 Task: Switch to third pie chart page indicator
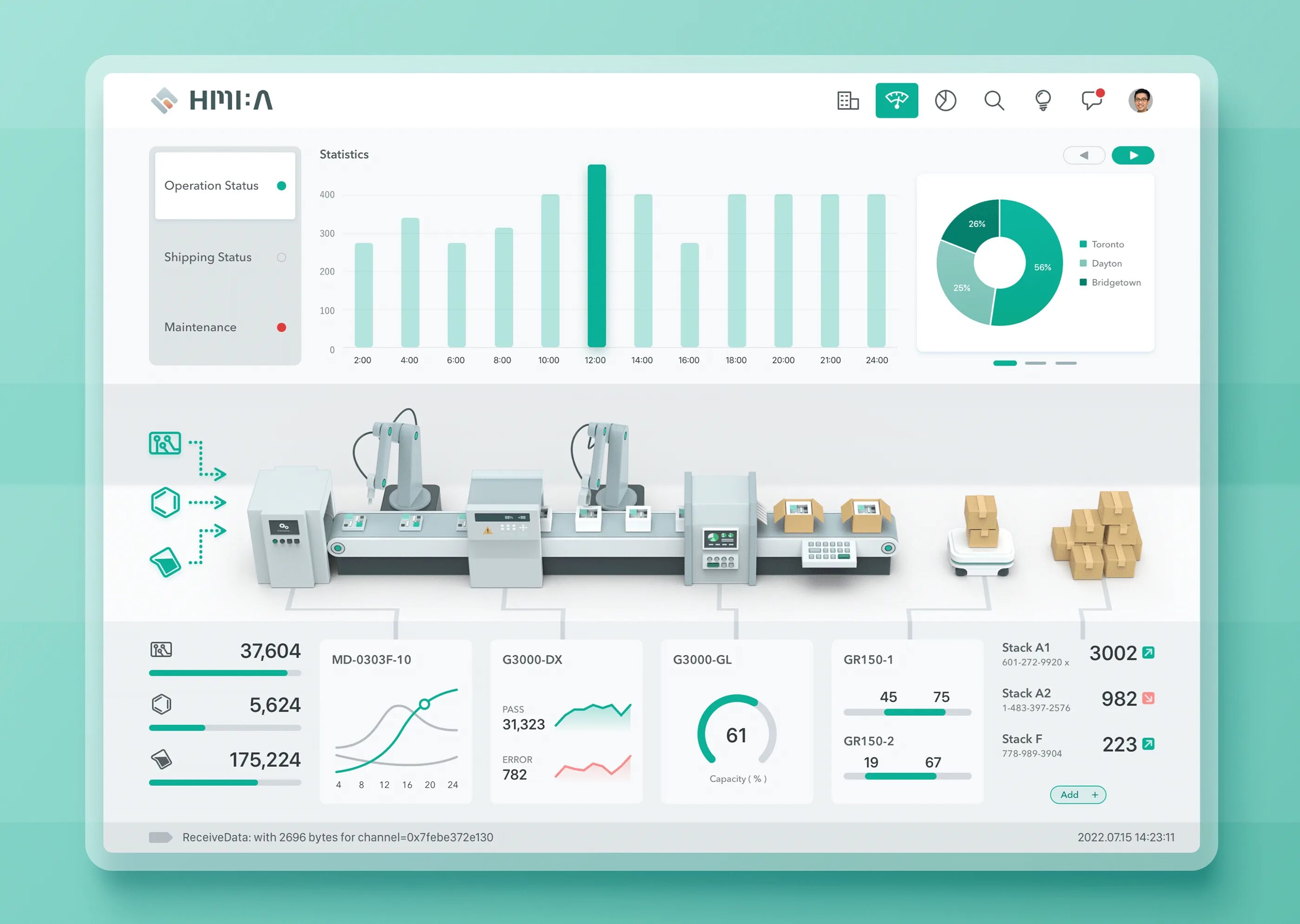click(x=1066, y=363)
